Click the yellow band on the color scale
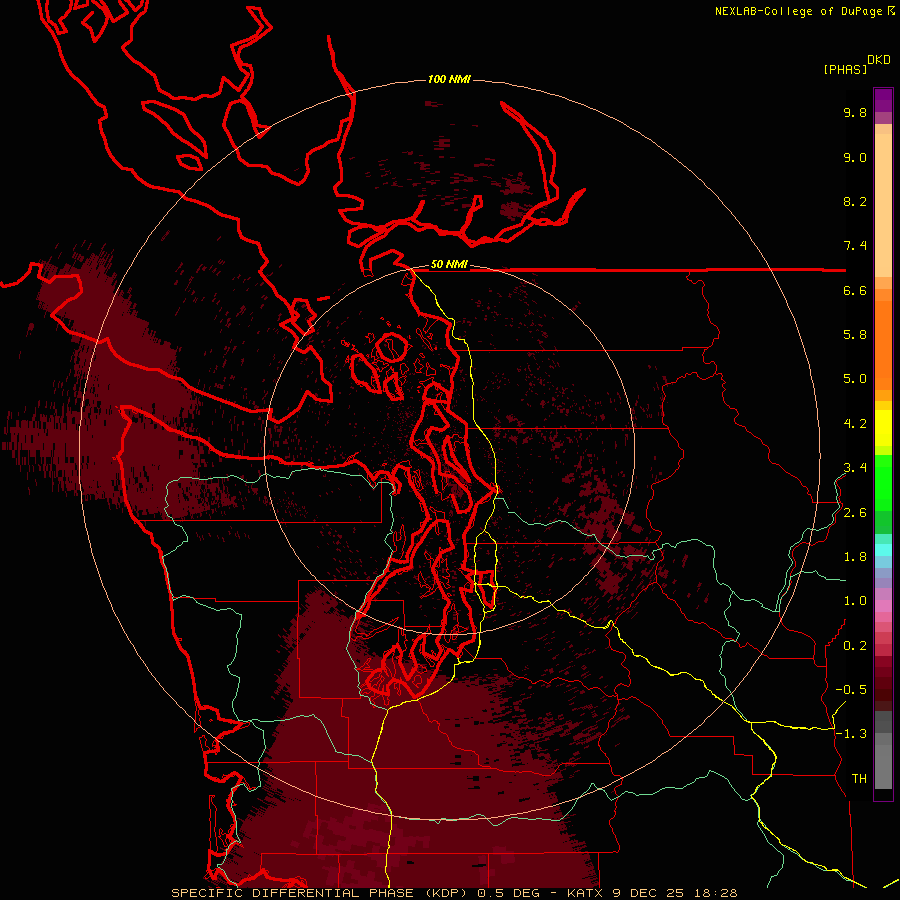The image size is (900, 900). 883,428
